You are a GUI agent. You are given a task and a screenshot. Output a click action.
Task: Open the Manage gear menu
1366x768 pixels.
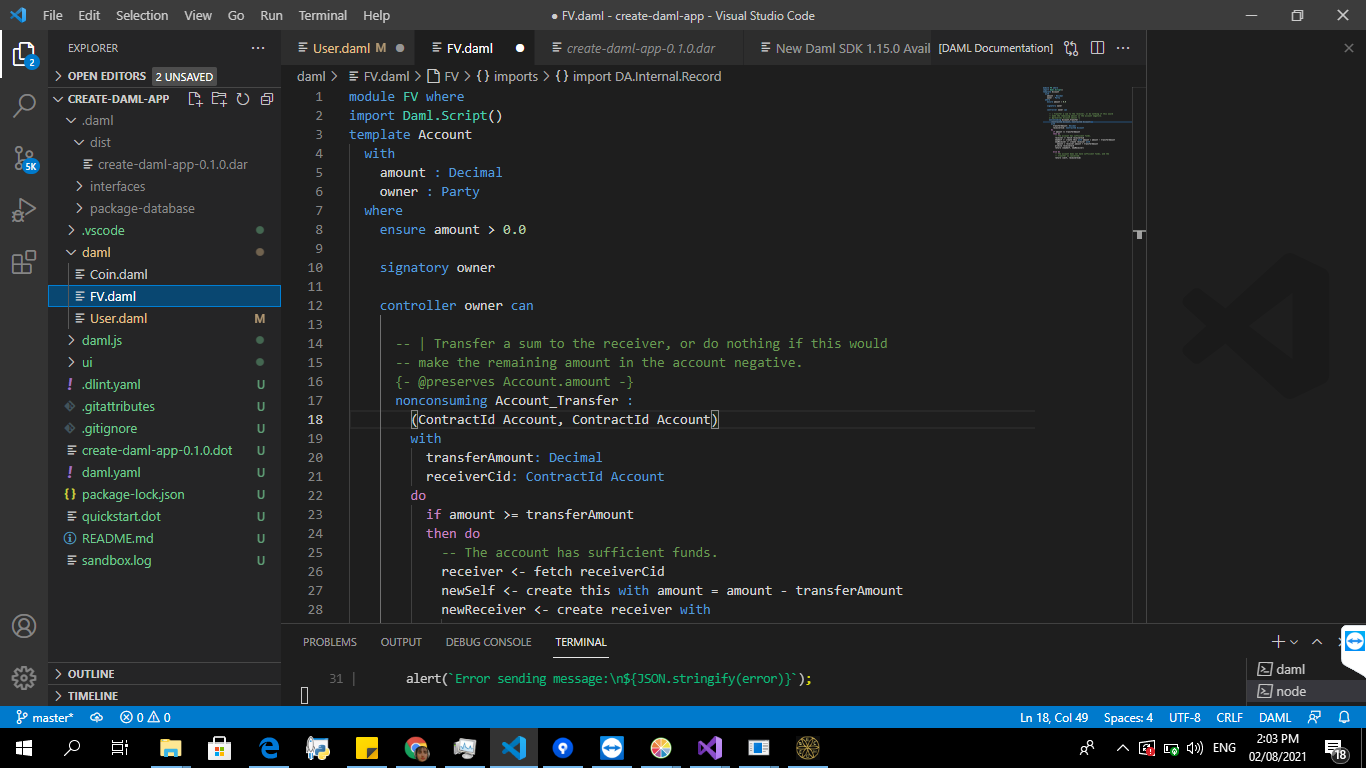pyautogui.click(x=24, y=677)
